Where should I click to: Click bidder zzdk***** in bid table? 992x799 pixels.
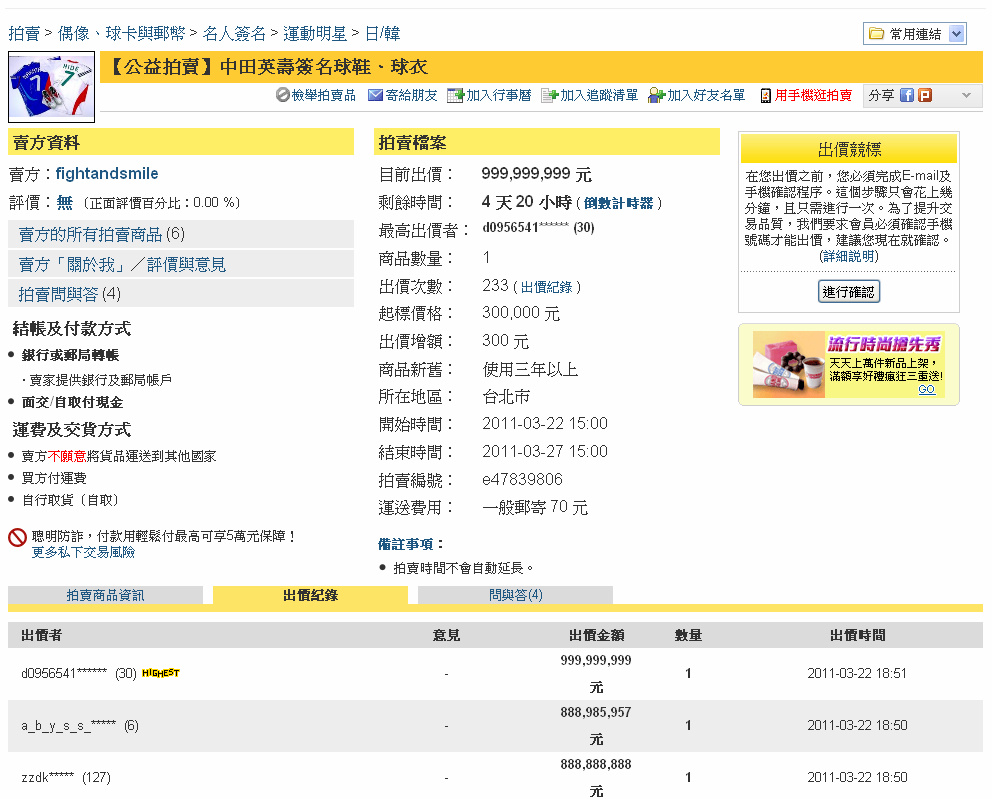[47, 777]
